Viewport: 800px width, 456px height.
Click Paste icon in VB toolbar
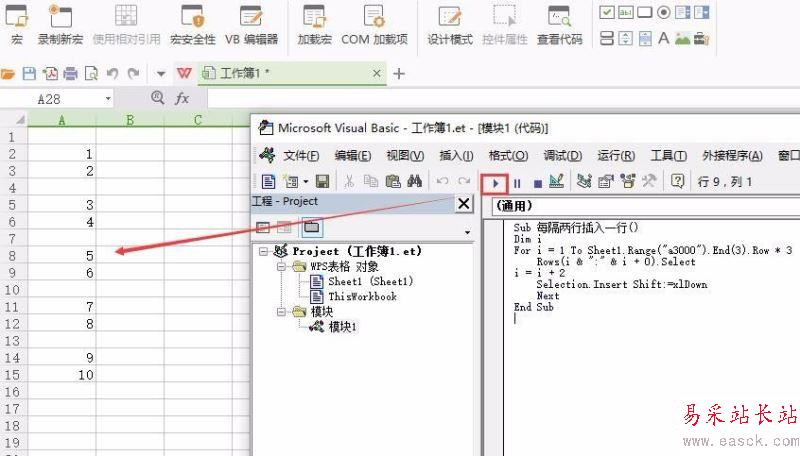pyautogui.click(x=392, y=181)
